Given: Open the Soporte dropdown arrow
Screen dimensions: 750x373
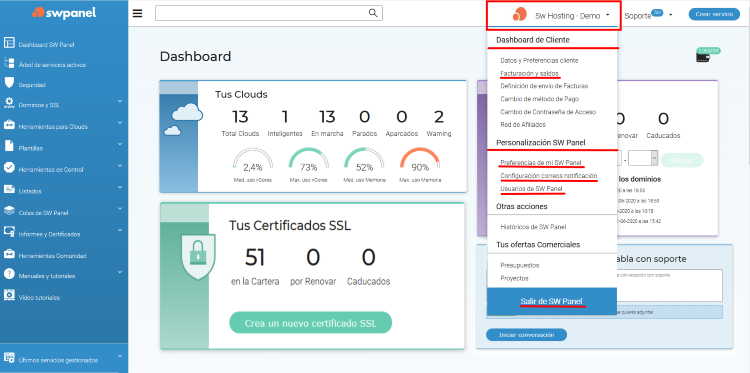Looking at the screenshot, I should 671,15.
